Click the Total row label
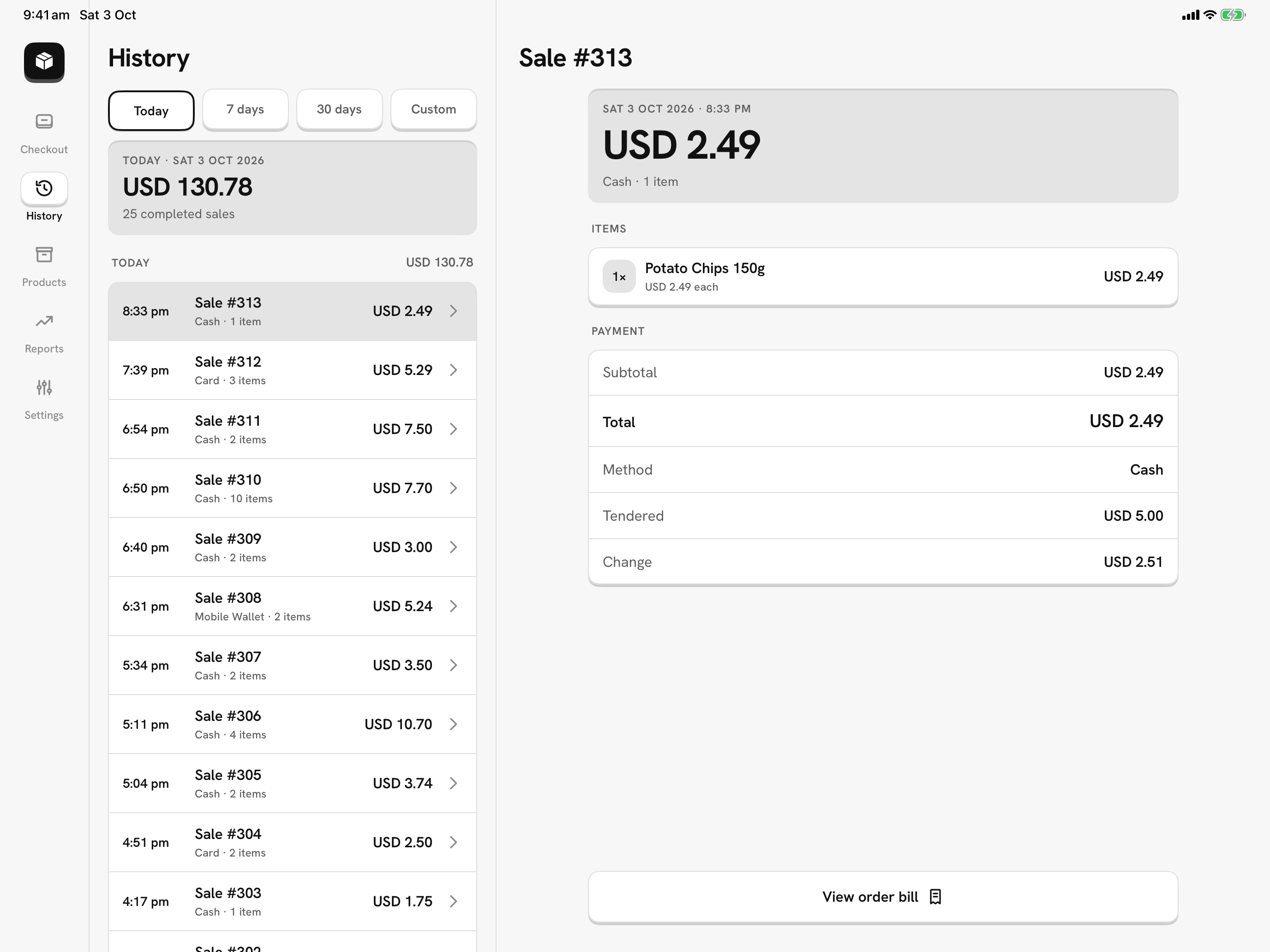The image size is (1270, 952). [x=619, y=422]
